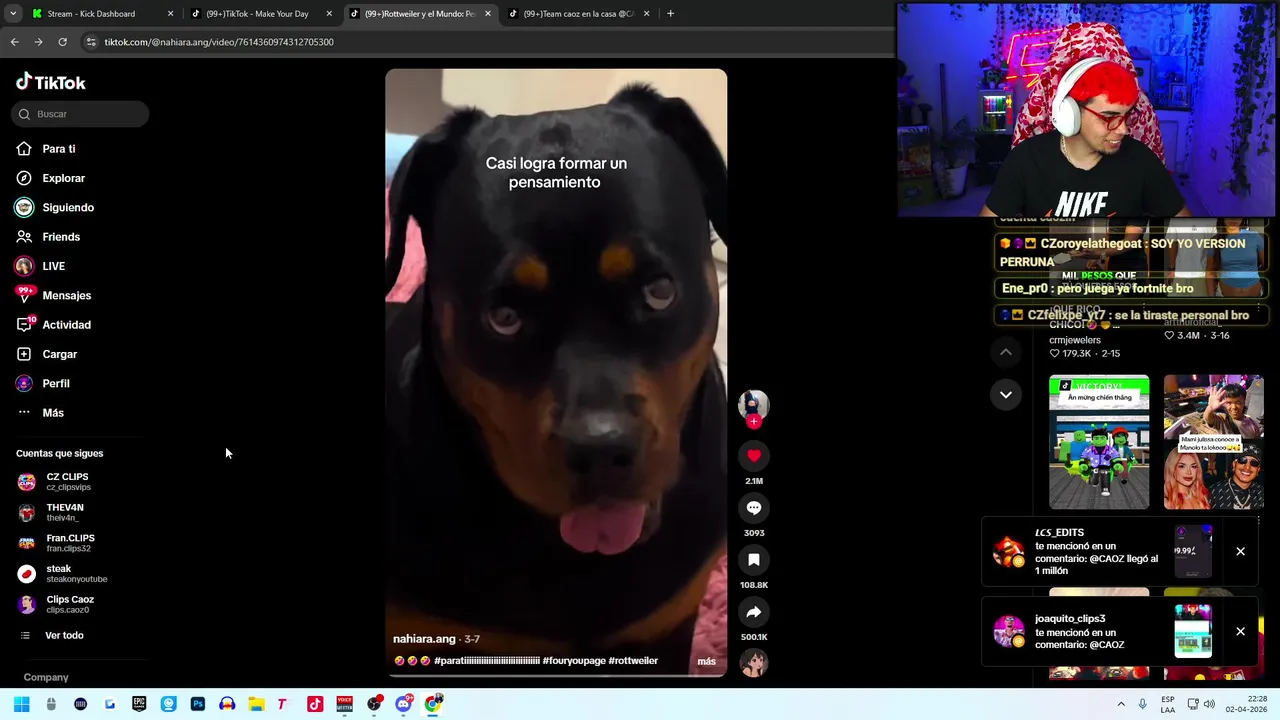Image resolution: width=1280 pixels, height=720 pixels.
Task: Open crmjewelers account name in sidebar
Action: click(1075, 340)
